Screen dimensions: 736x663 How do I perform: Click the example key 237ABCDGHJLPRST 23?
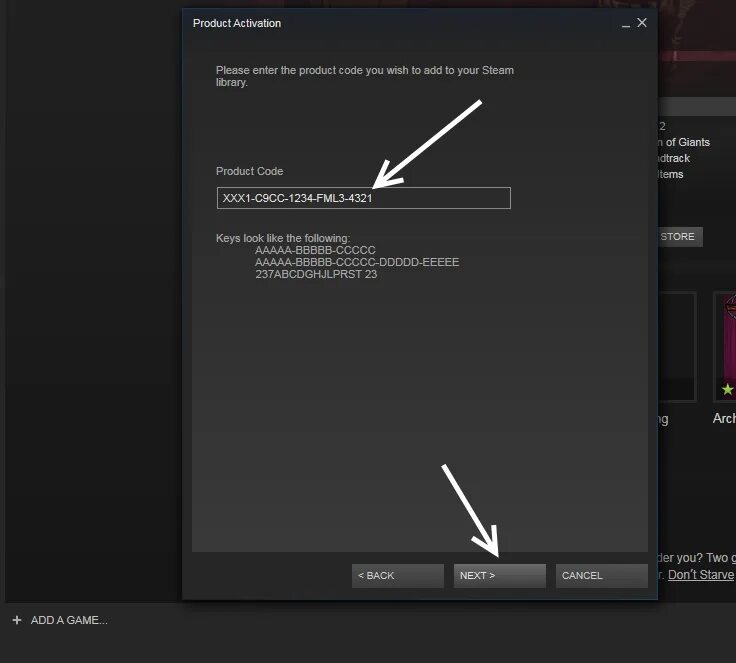click(316, 274)
